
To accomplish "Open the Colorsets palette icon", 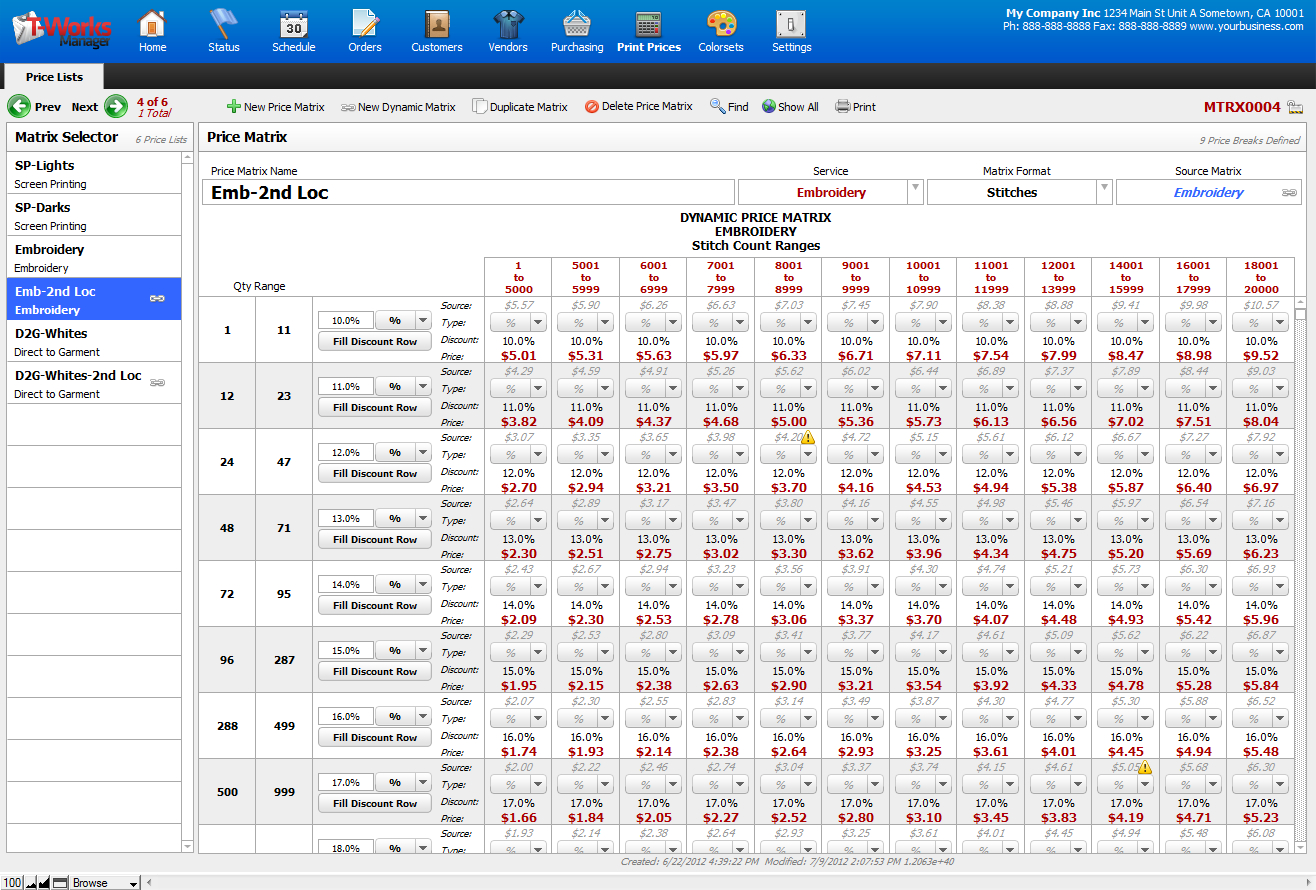I will 720,24.
